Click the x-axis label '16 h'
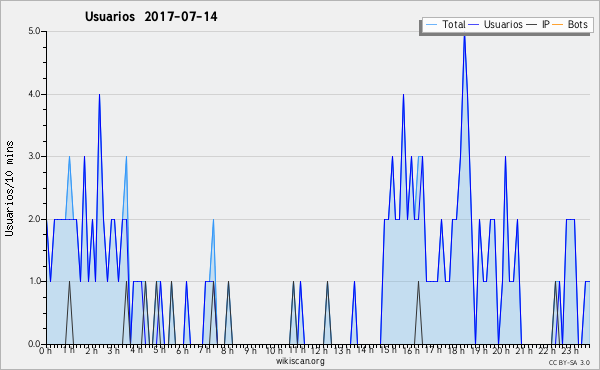The width and height of the screenshot is (600, 370). pyautogui.click(x=411, y=351)
